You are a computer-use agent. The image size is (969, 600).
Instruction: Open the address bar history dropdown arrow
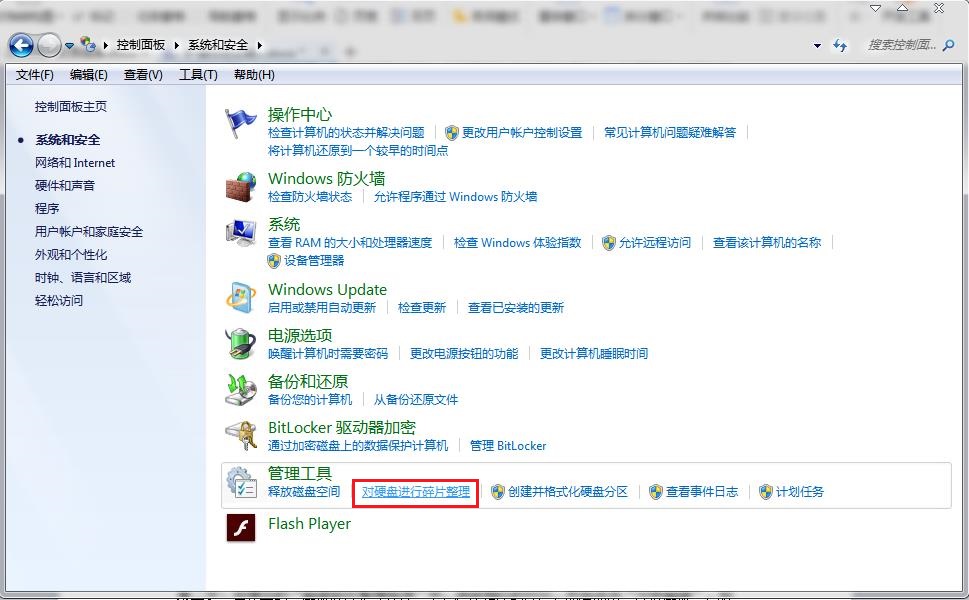click(x=817, y=45)
